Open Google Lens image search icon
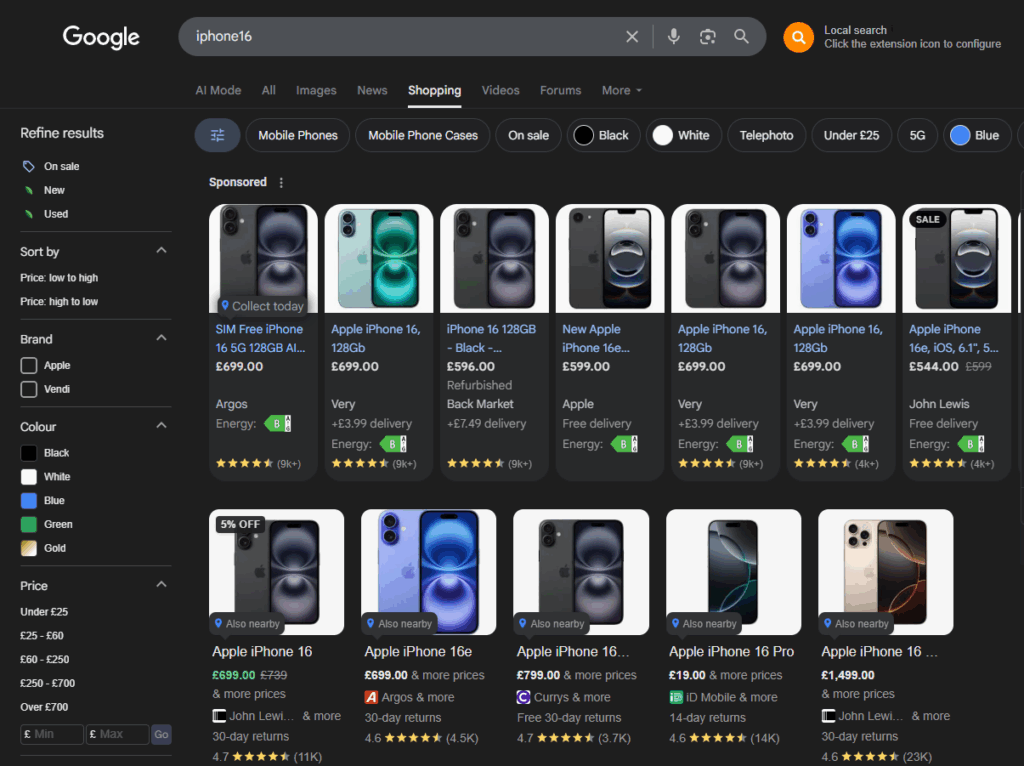The height and width of the screenshot is (766, 1024). pyautogui.click(x=707, y=37)
